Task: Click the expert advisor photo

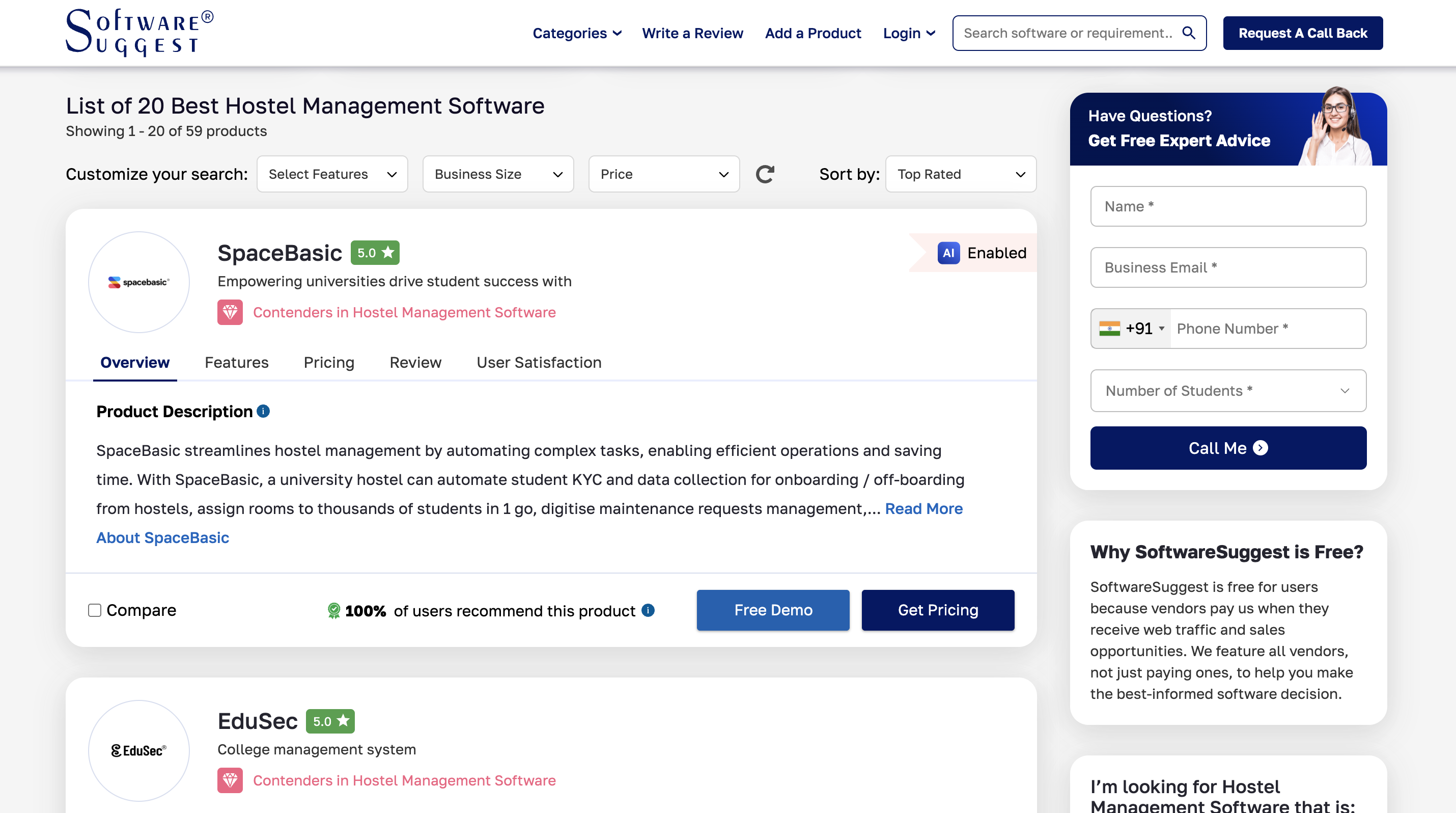Action: (1336, 125)
